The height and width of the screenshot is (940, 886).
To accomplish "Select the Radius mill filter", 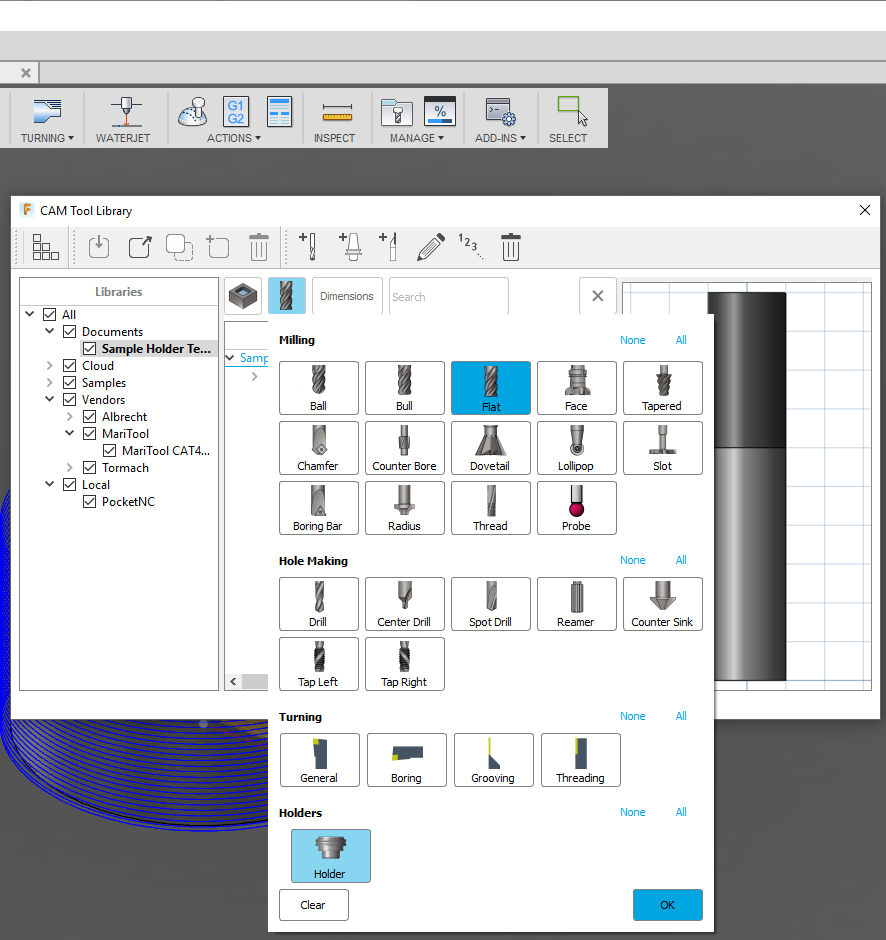I will tap(405, 508).
